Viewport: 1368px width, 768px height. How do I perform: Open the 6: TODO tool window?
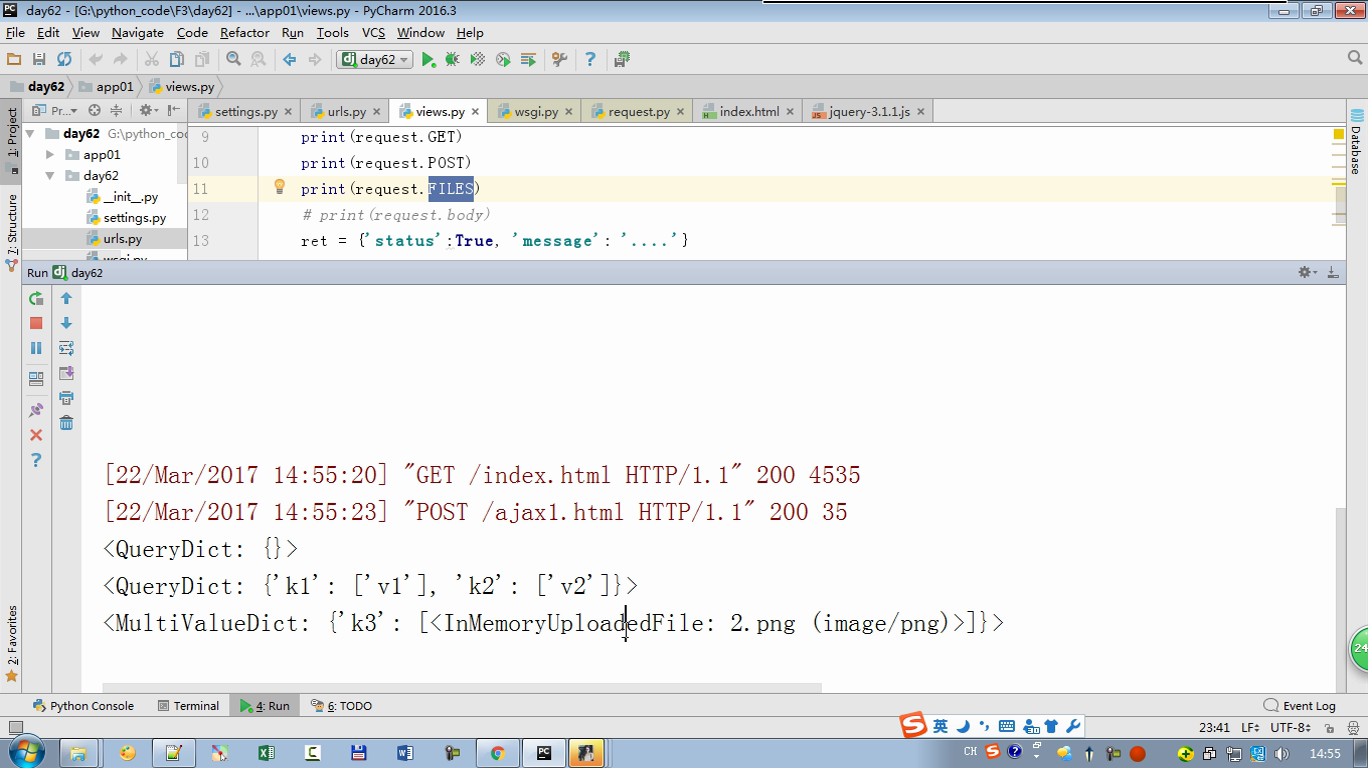[x=341, y=705]
